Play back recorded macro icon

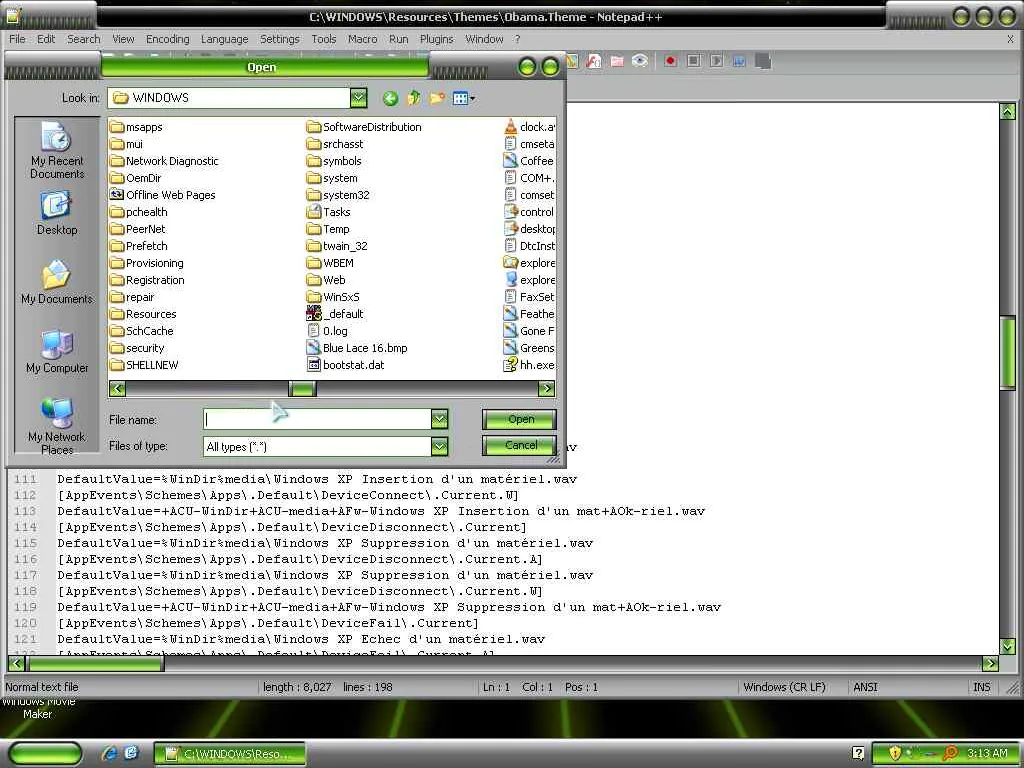point(716,61)
